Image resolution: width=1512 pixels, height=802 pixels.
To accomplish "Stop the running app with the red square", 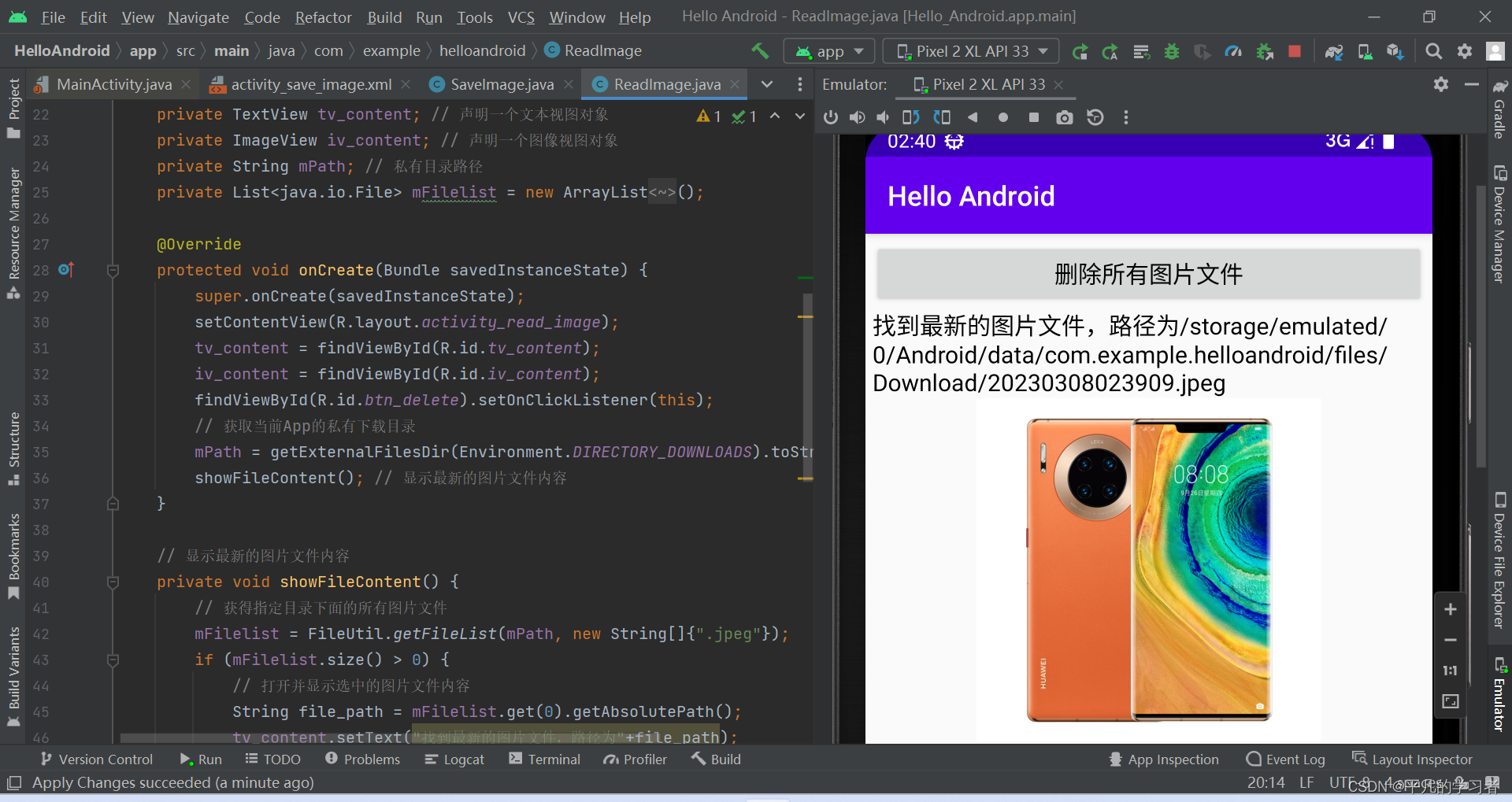I will click(1294, 50).
